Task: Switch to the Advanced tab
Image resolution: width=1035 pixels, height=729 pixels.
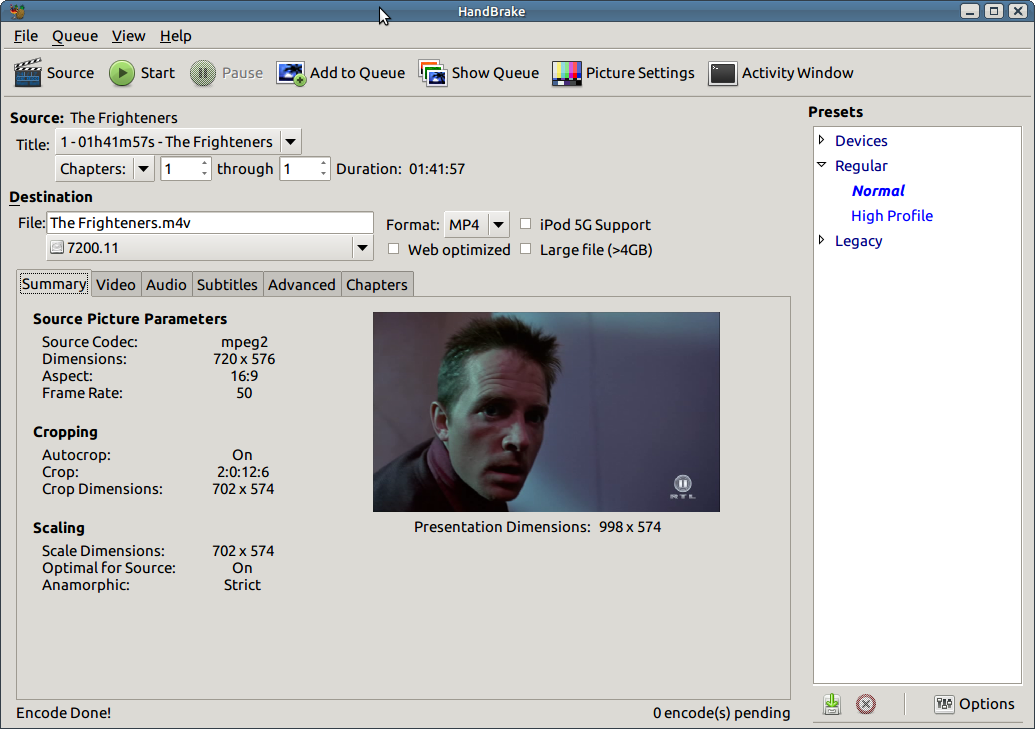Action: pos(302,285)
